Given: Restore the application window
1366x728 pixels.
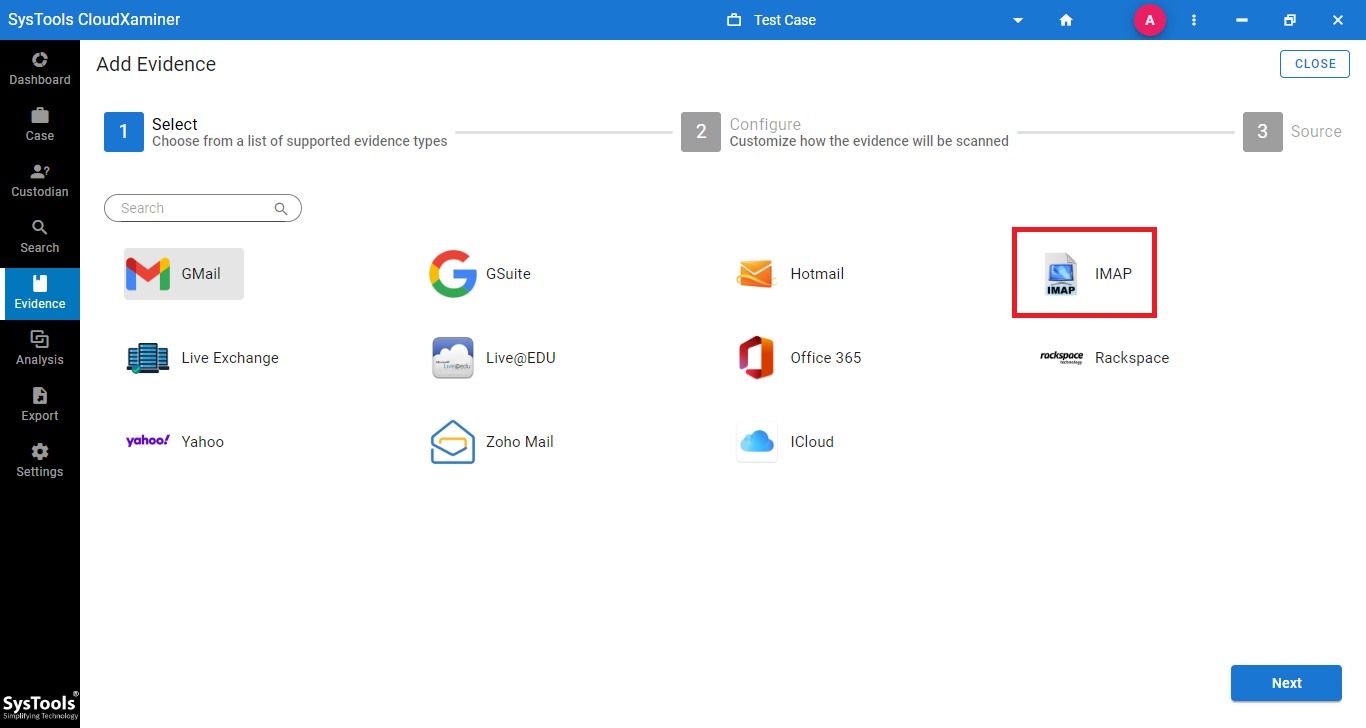Looking at the screenshot, I should 1290,20.
